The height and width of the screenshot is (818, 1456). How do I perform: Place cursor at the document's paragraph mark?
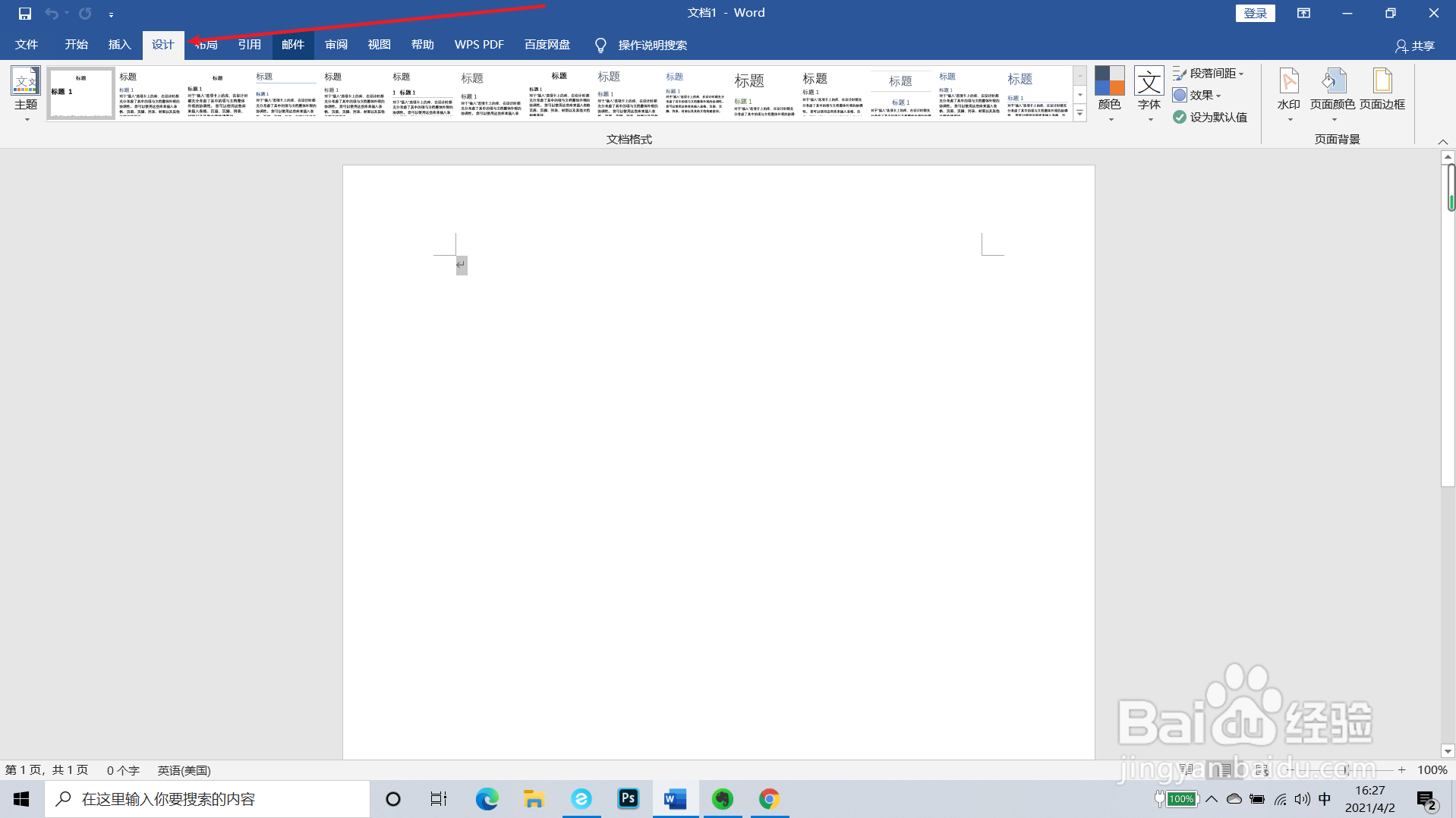click(x=461, y=265)
